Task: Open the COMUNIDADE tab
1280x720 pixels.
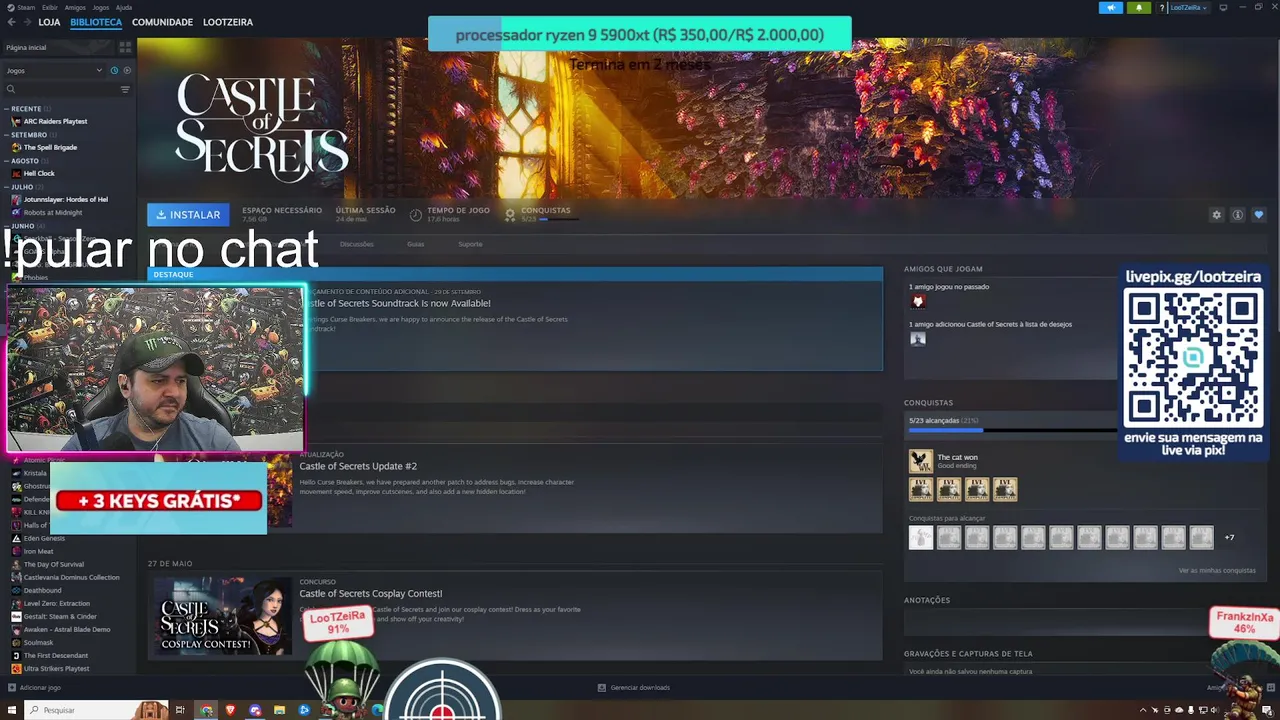Action: point(162,22)
